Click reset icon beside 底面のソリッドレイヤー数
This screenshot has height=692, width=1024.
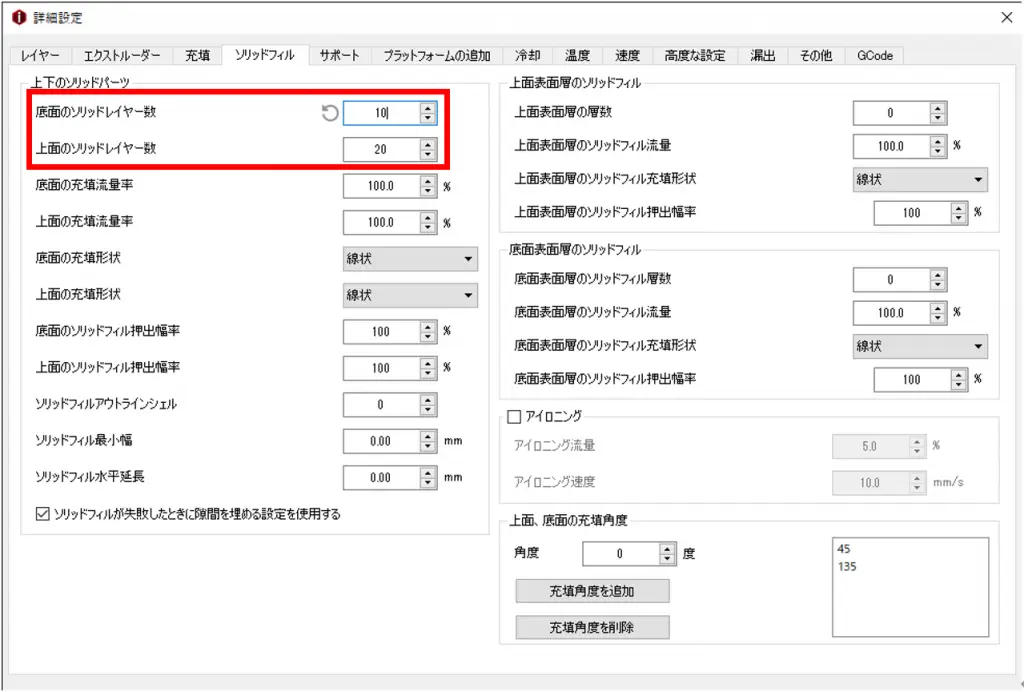pos(330,114)
